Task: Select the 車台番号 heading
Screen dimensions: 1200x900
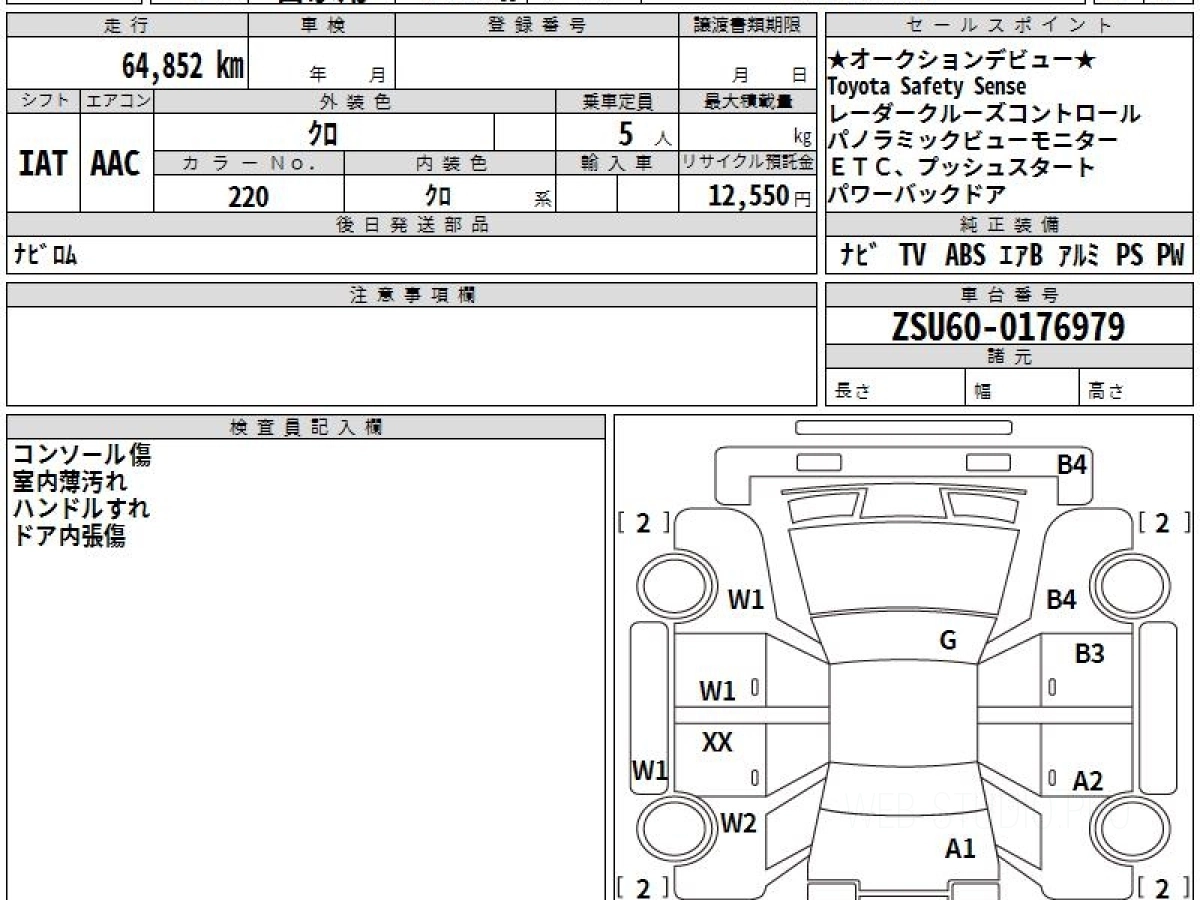Action: [x=1009, y=295]
